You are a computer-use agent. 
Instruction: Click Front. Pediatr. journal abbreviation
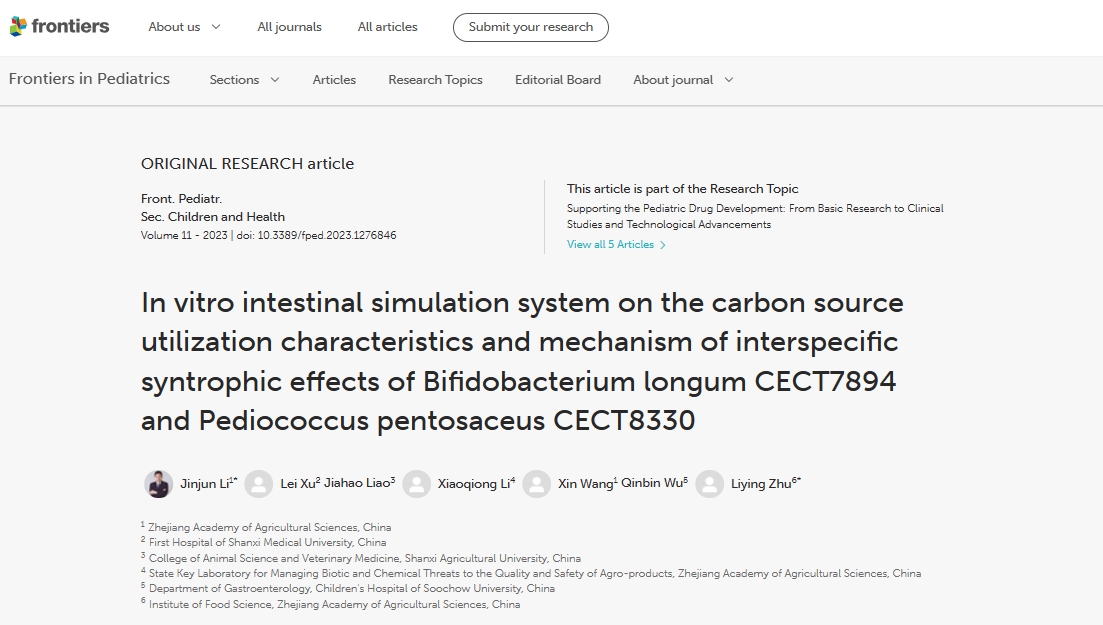181,198
